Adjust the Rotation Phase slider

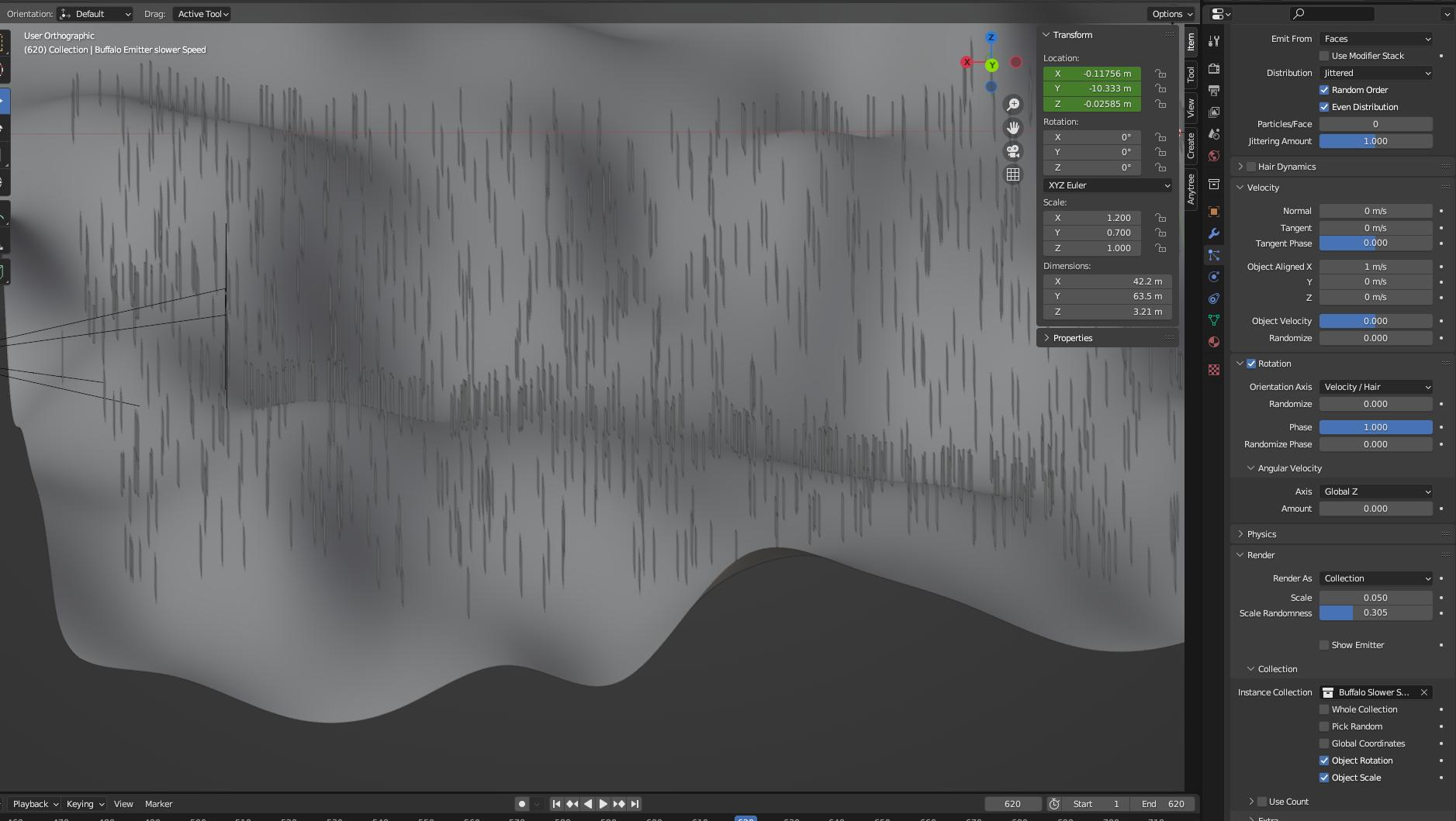coord(1376,427)
